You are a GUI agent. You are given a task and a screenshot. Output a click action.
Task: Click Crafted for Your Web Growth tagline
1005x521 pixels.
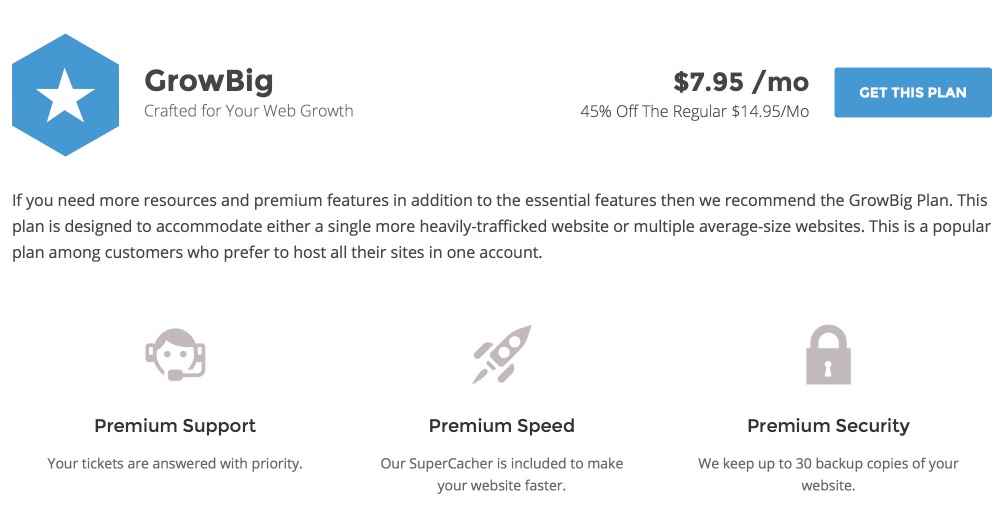[249, 111]
